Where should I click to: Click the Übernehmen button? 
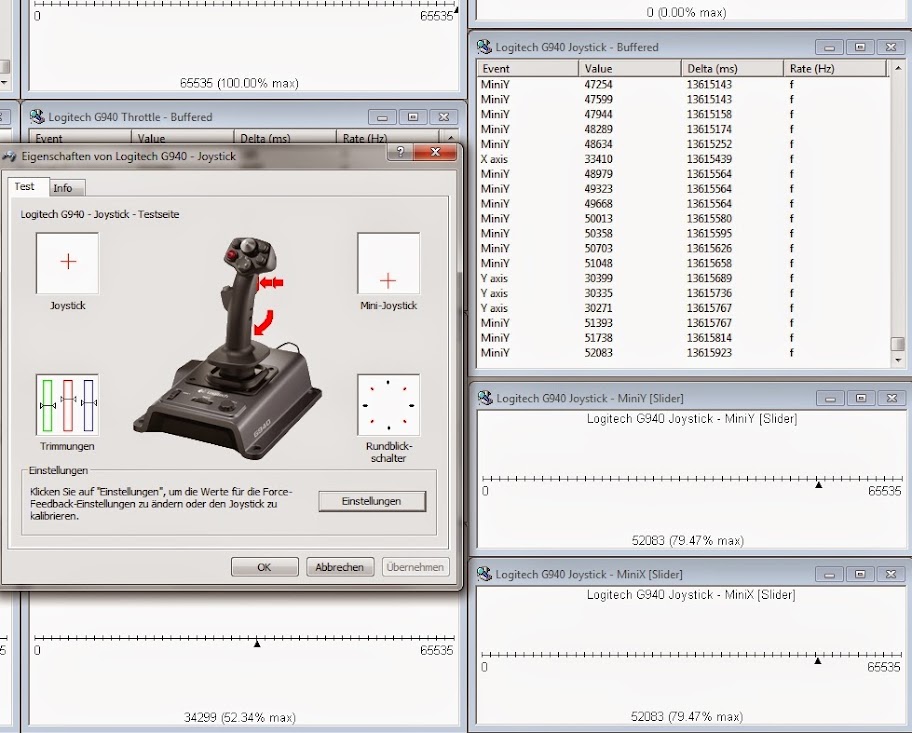(x=415, y=567)
